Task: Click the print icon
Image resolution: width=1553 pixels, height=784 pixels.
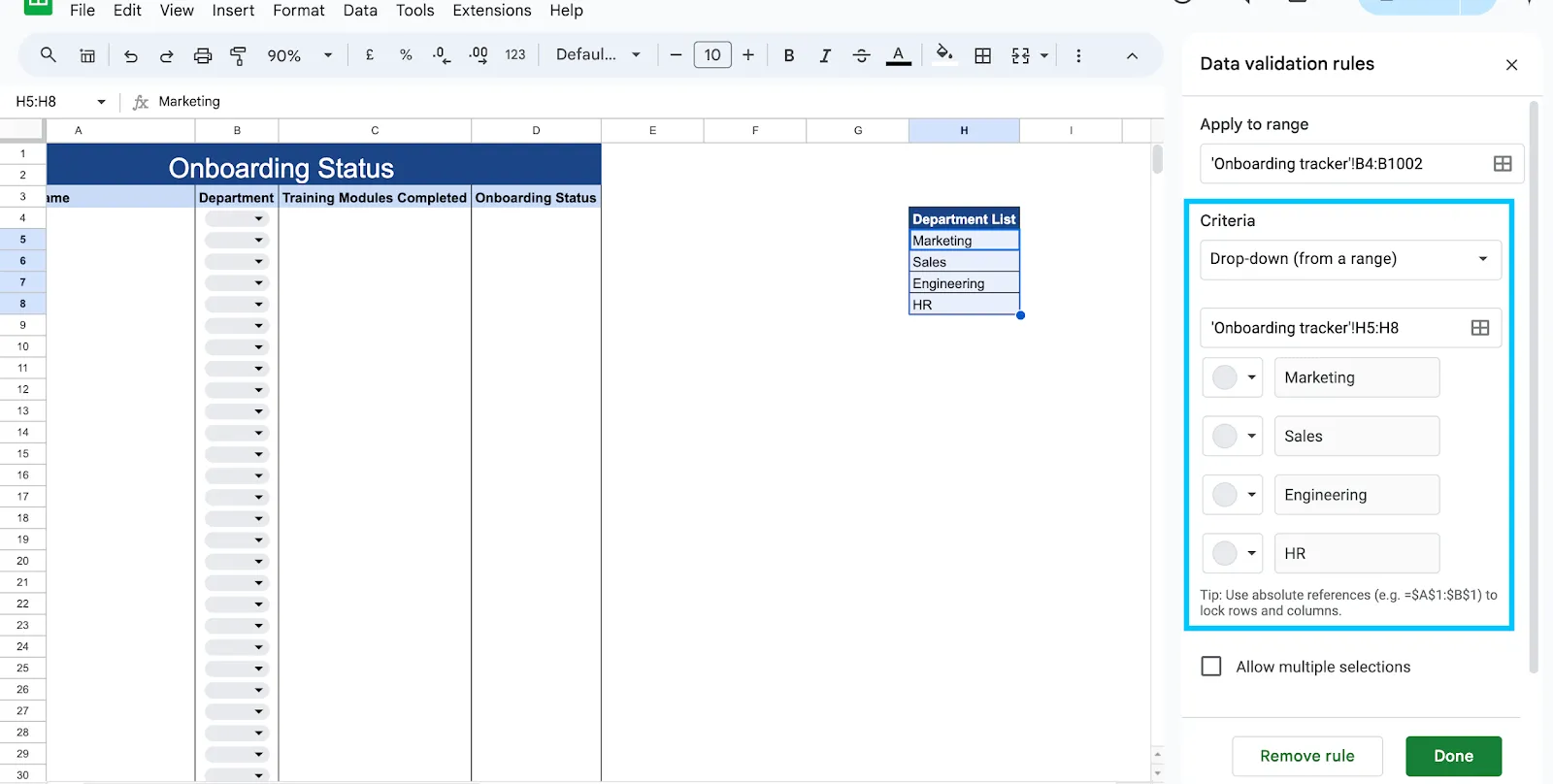Action: coord(202,56)
